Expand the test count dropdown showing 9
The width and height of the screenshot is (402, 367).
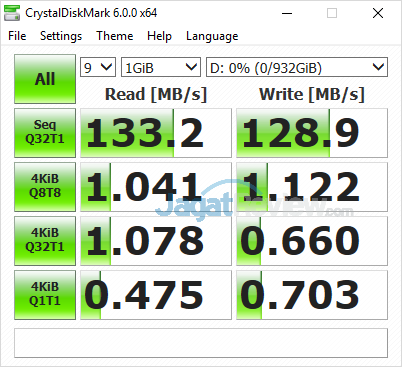(98, 68)
